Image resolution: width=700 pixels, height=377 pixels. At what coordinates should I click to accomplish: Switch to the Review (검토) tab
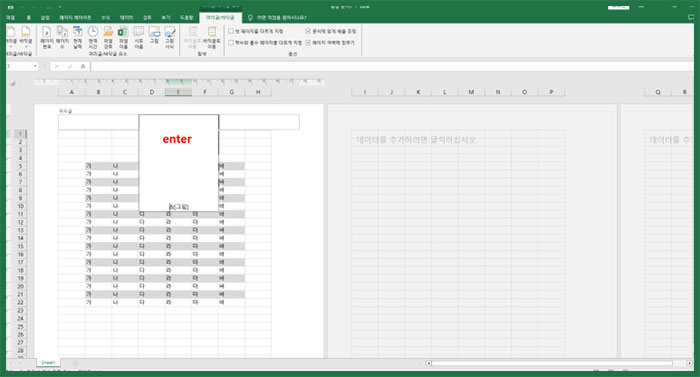click(147, 17)
